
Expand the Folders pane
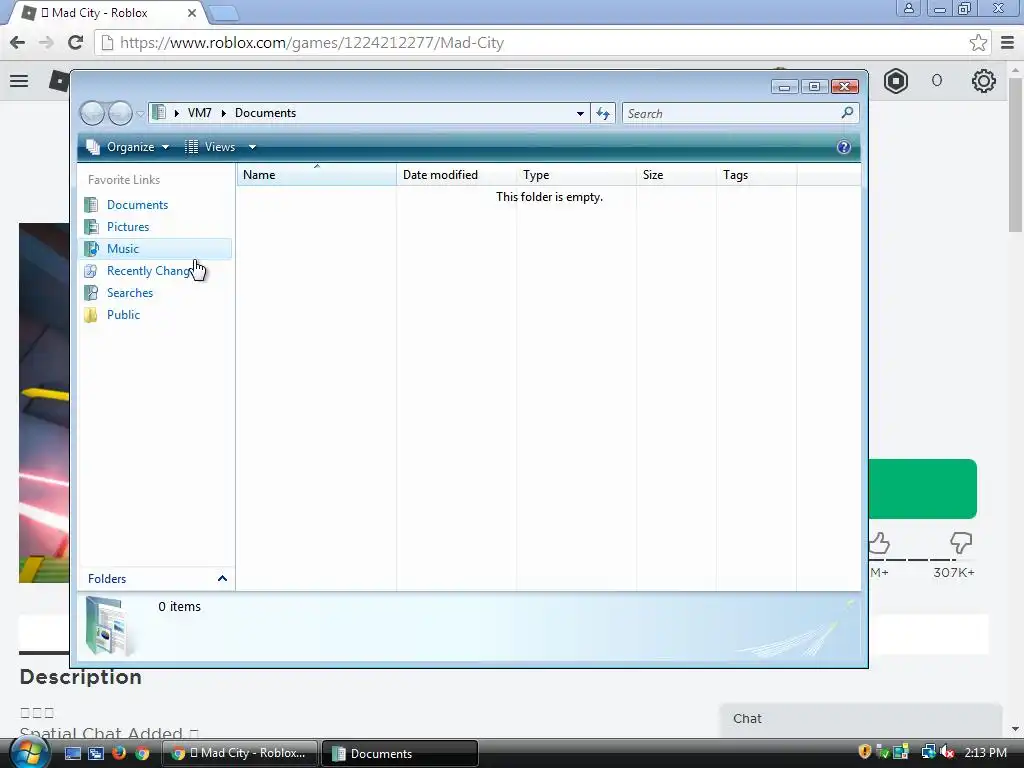[157, 579]
